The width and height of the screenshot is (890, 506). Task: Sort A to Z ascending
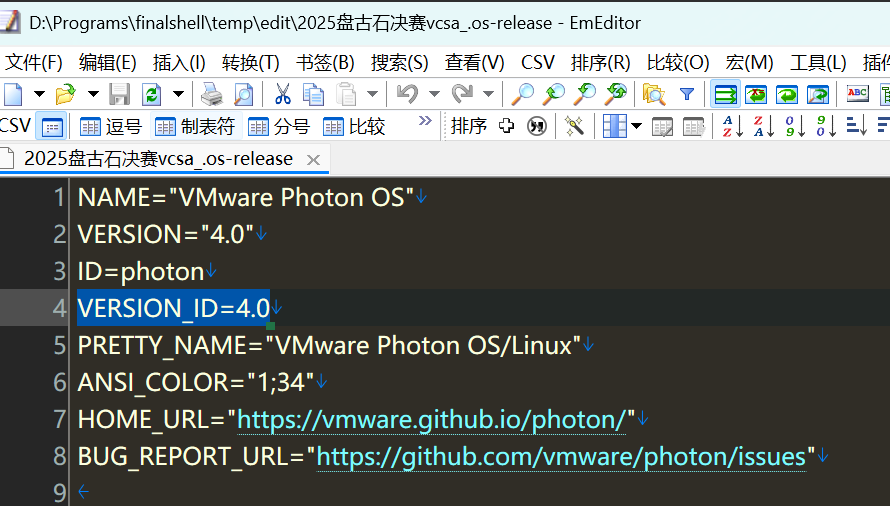pyautogui.click(x=732, y=126)
